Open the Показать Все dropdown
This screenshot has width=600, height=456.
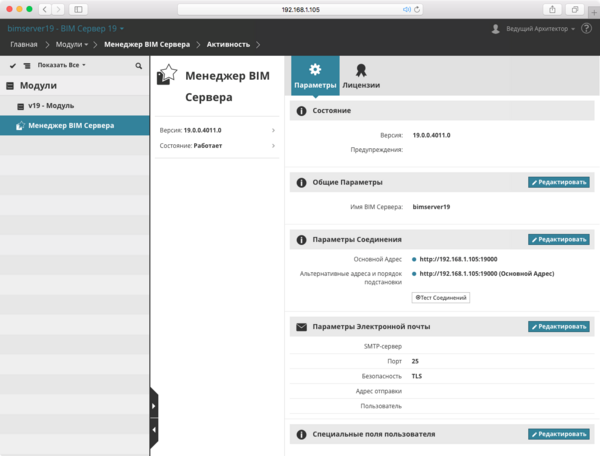click(61, 65)
